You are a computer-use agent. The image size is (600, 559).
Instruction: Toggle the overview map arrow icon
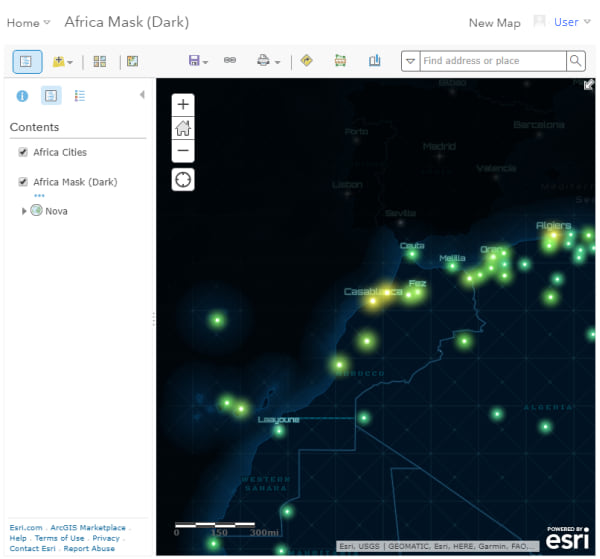pyautogui.click(x=589, y=85)
